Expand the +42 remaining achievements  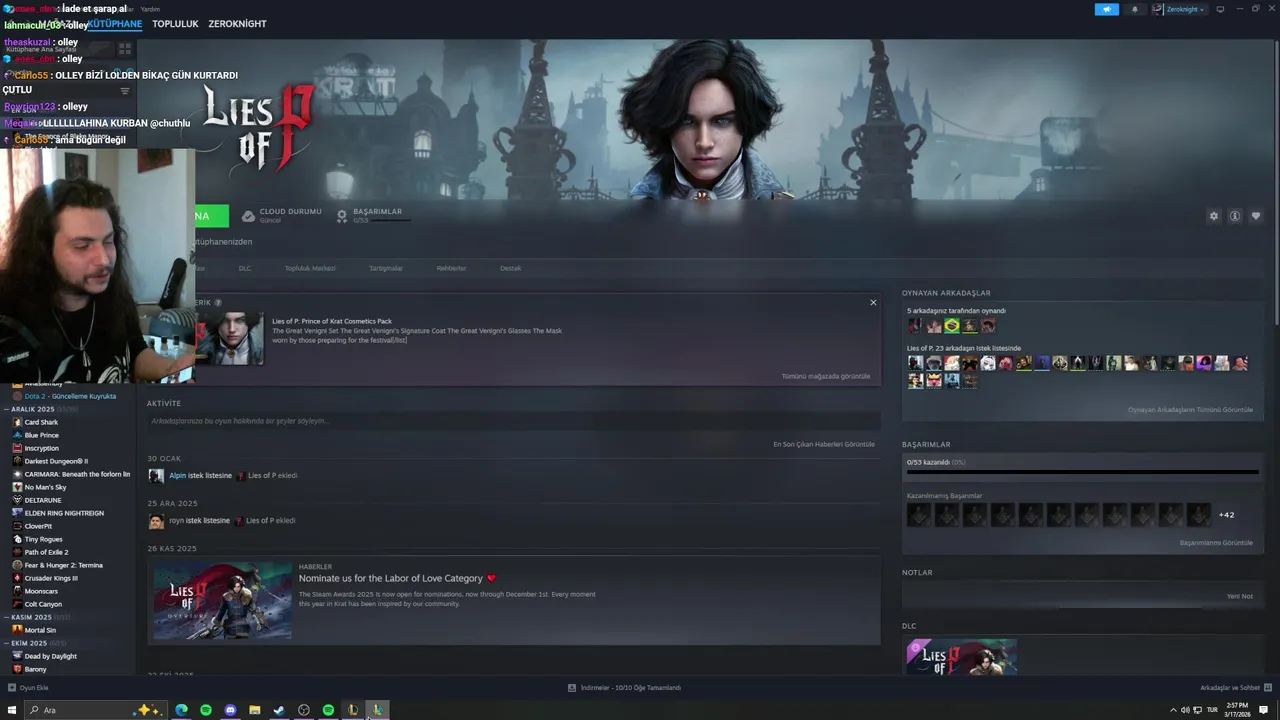click(x=1226, y=515)
